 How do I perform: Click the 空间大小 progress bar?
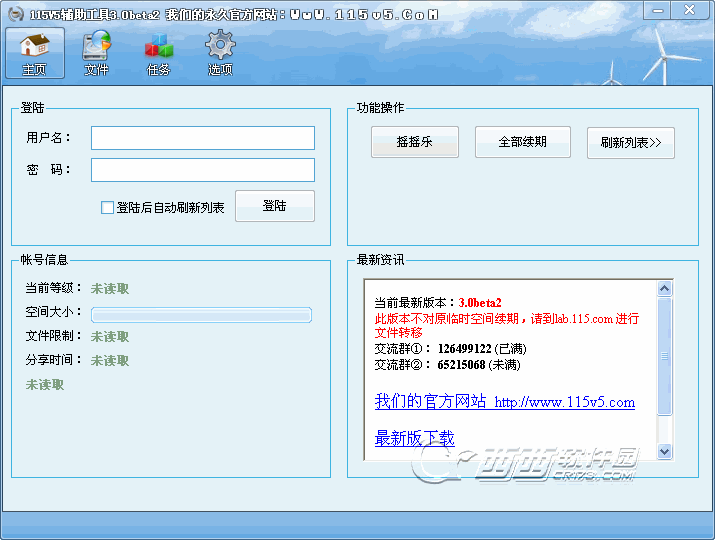pyautogui.click(x=202, y=315)
